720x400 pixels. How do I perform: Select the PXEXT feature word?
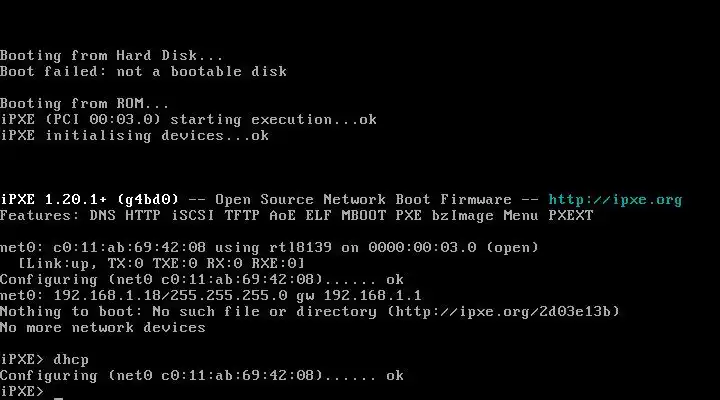pyautogui.click(x=570, y=215)
